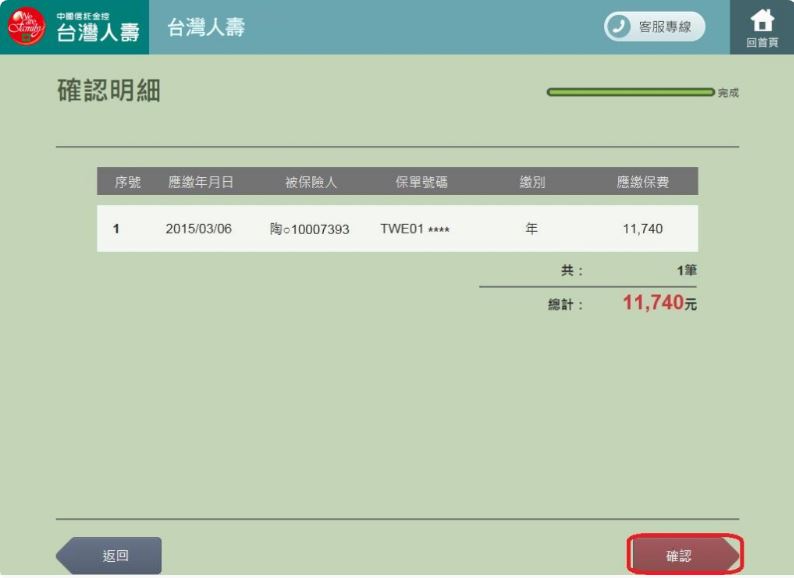Click the 回首頁 home icon
The image size is (794, 578).
[x=762, y=27]
